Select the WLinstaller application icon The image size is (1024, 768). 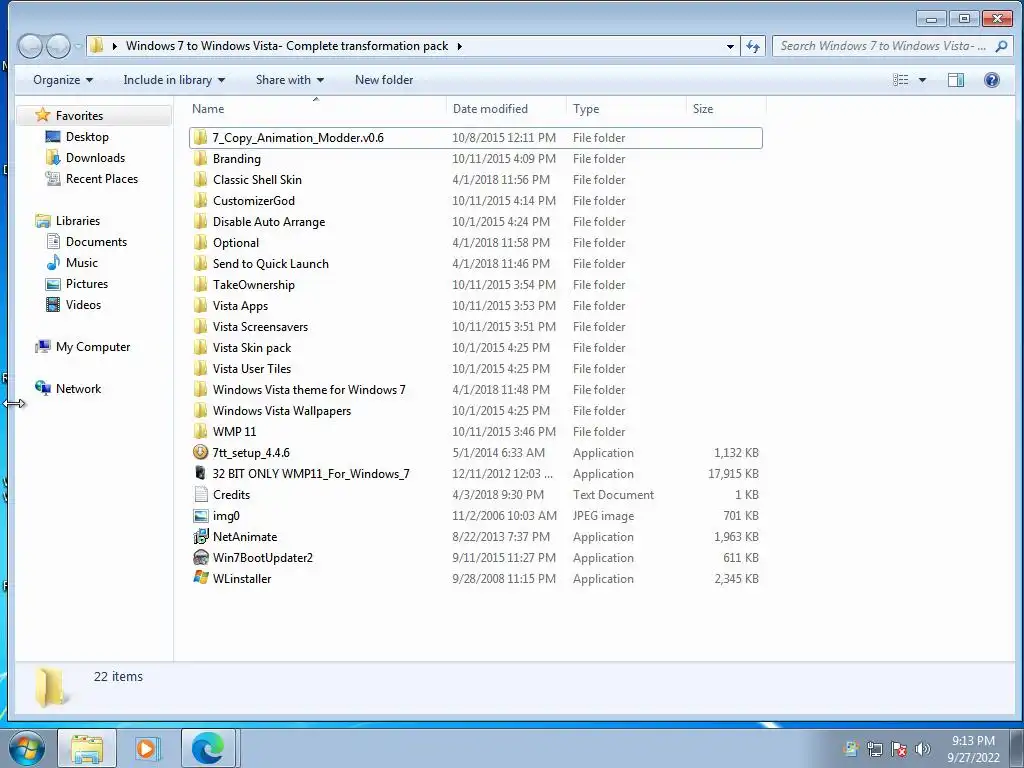200,578
